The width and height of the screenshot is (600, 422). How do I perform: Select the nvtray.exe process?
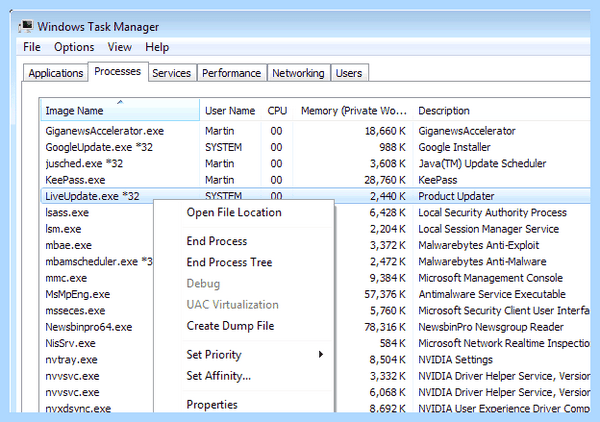tap(71, 360)
